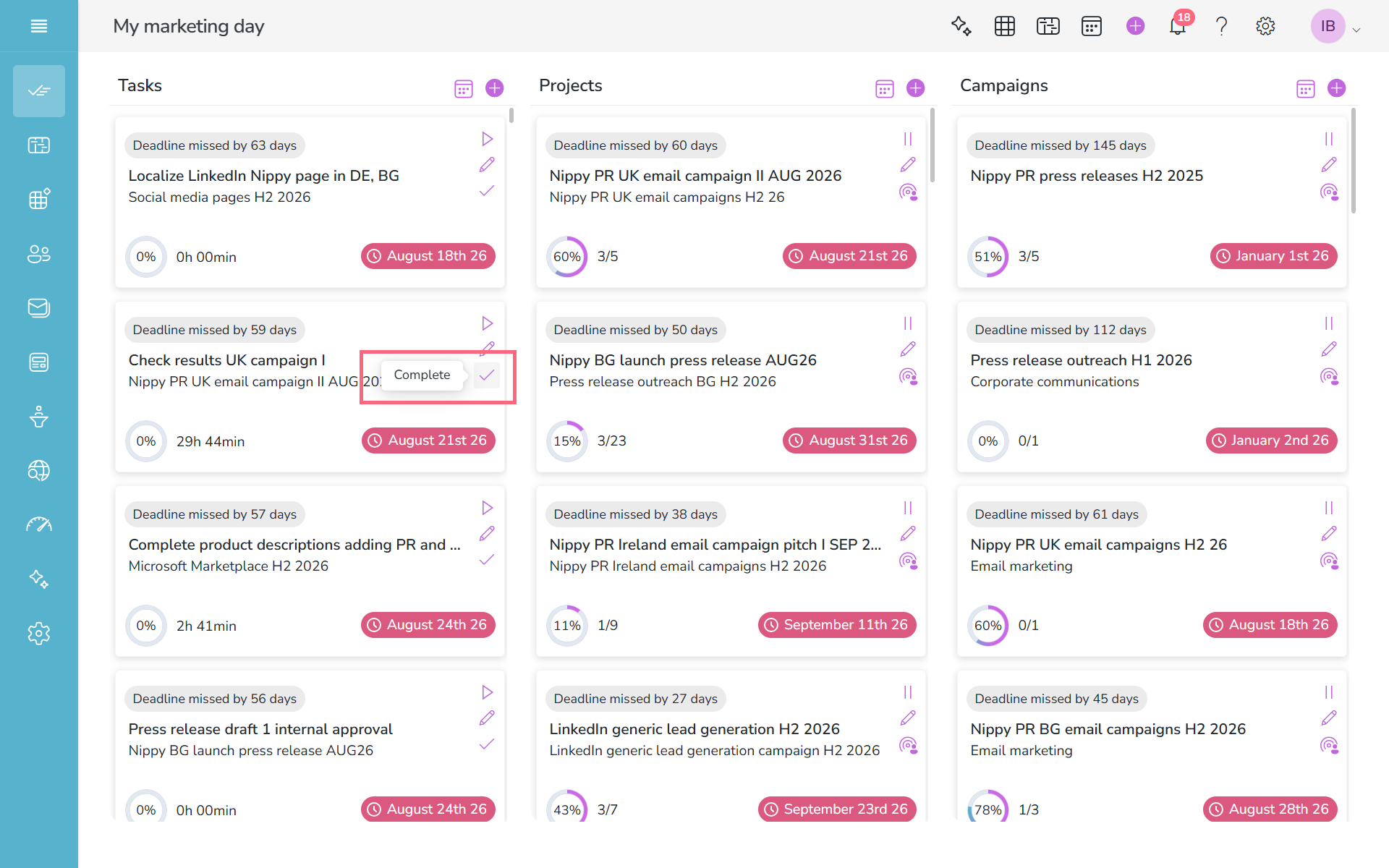Open settings gear in the top bar
Viewport: 1389px width, 868px height.
[1265, 26]
